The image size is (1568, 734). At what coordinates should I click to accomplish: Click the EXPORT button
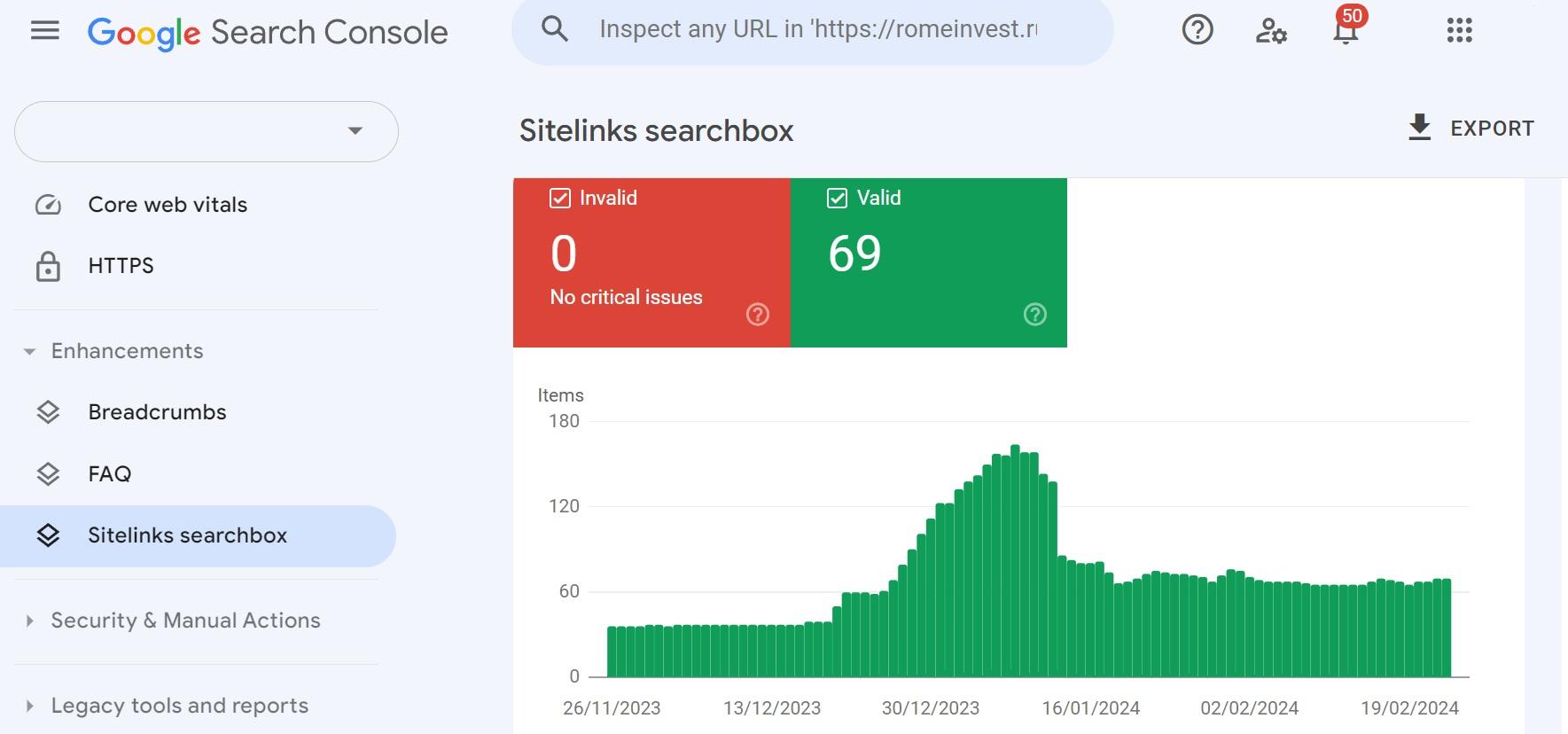click(x=1470, y=129)
